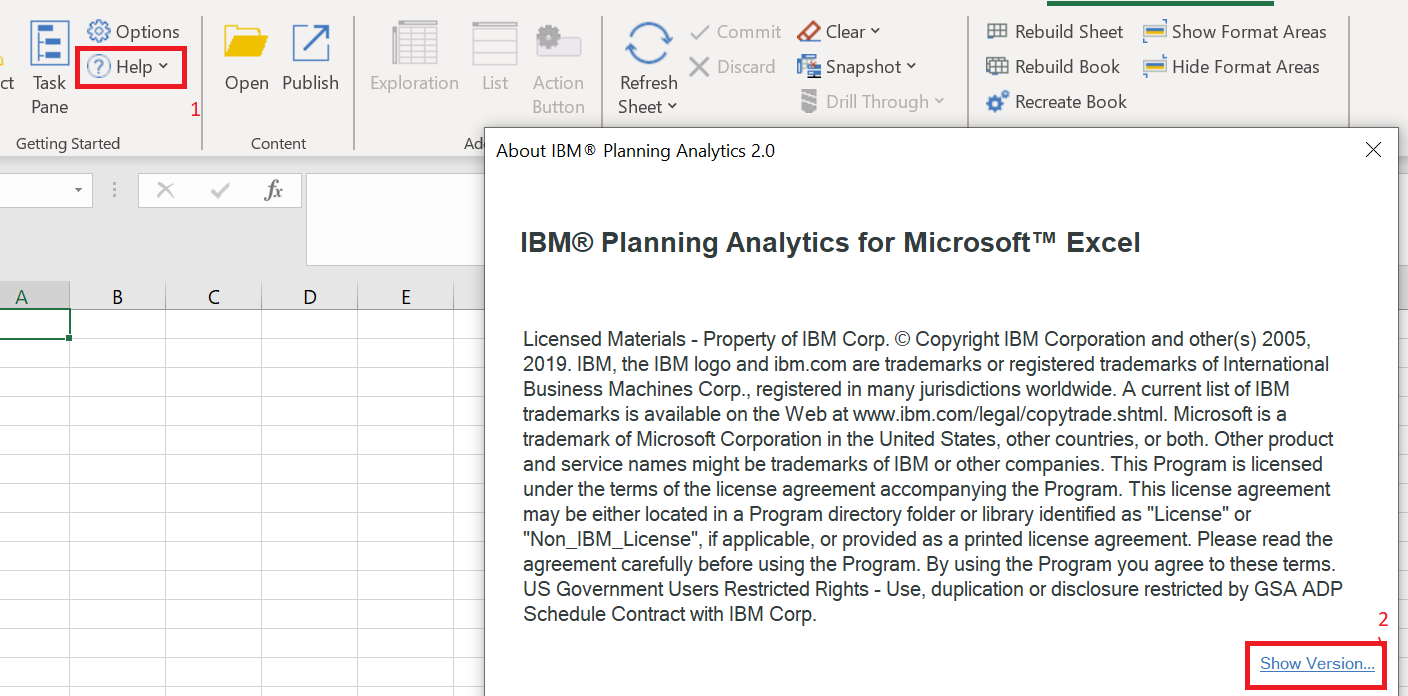The width and height of the screenshot is (1408, 696).
Task: Click Hide Format Areas
Action: (x=1231, y=67)
